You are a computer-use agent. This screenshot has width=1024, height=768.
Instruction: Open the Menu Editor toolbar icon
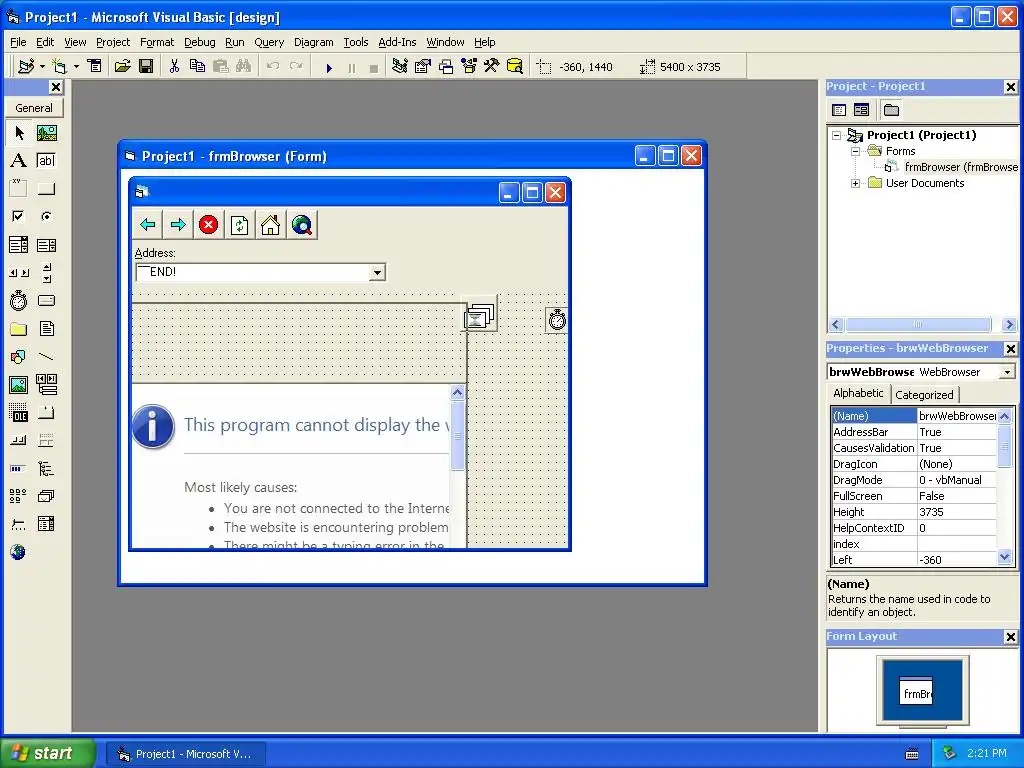(95, 66)
